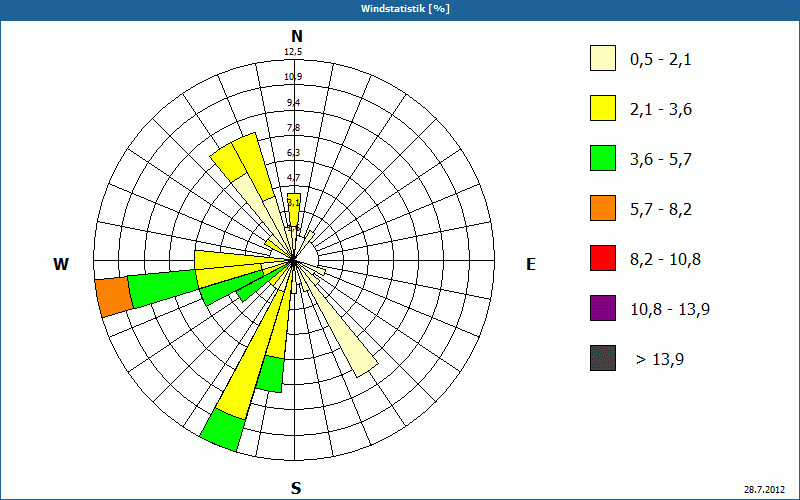Click the pale yellow 0,5 - 2,1 legend swatch
Viewport: 800px width, 500px height.
pos(603,58)
